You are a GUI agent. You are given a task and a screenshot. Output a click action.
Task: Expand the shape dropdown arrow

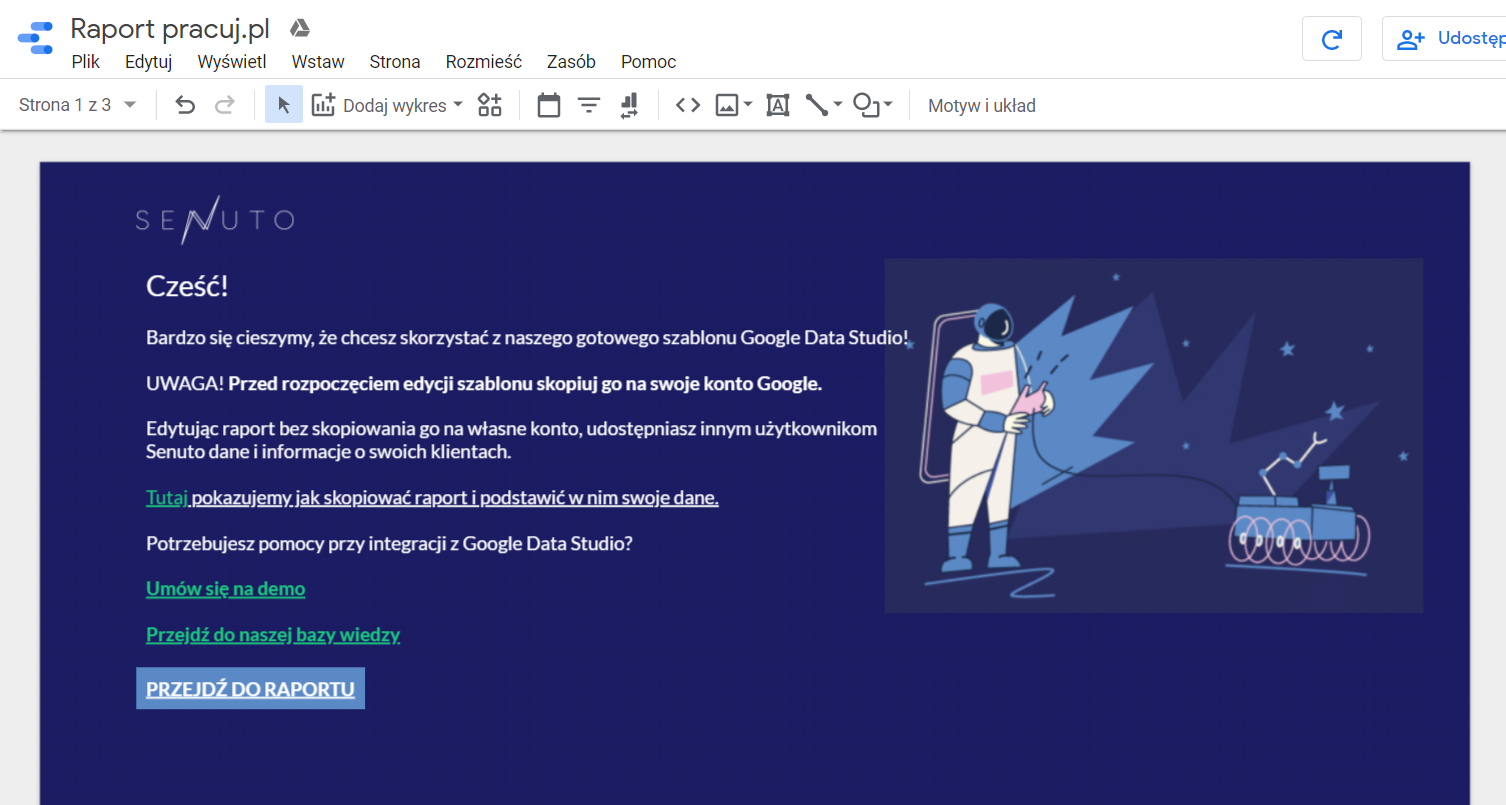(x=888, y=105)
